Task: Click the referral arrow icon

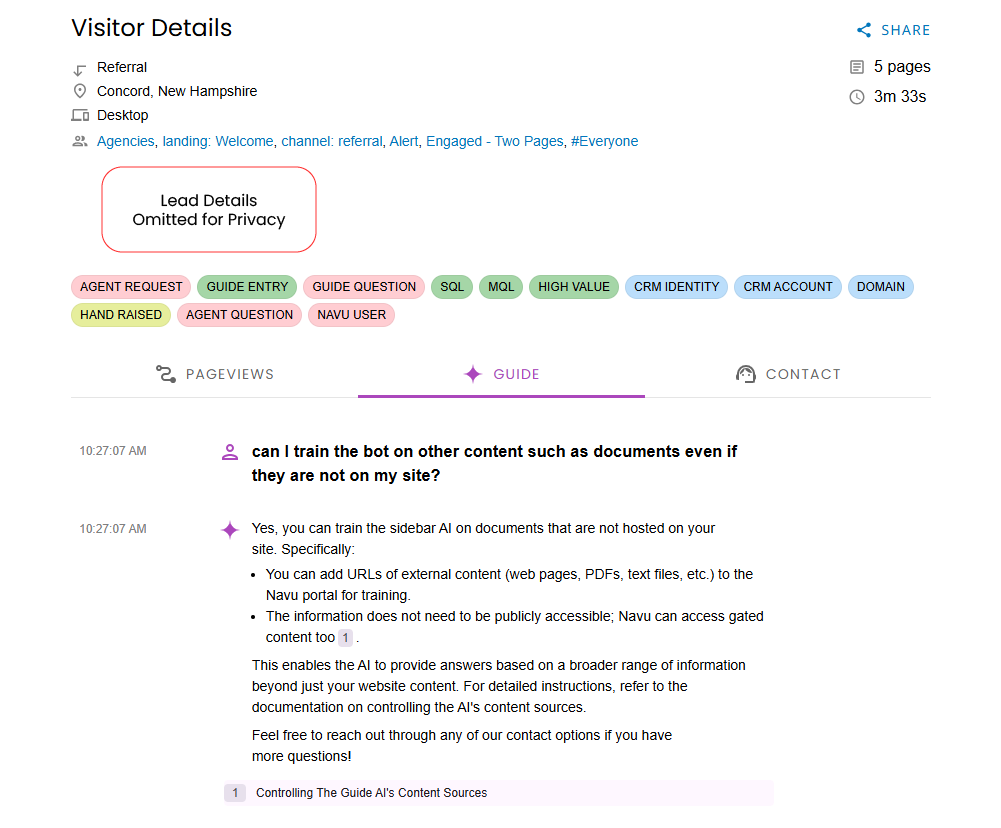Action: coord(80,69)
